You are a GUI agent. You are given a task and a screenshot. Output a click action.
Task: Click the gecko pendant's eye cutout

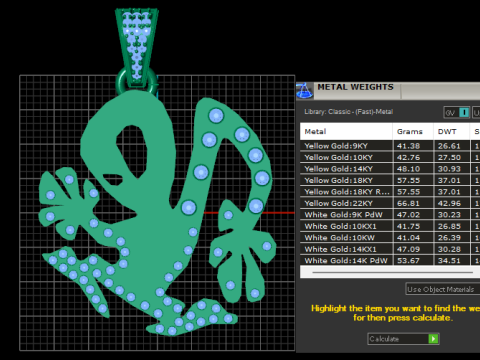(x=132, y=151)
